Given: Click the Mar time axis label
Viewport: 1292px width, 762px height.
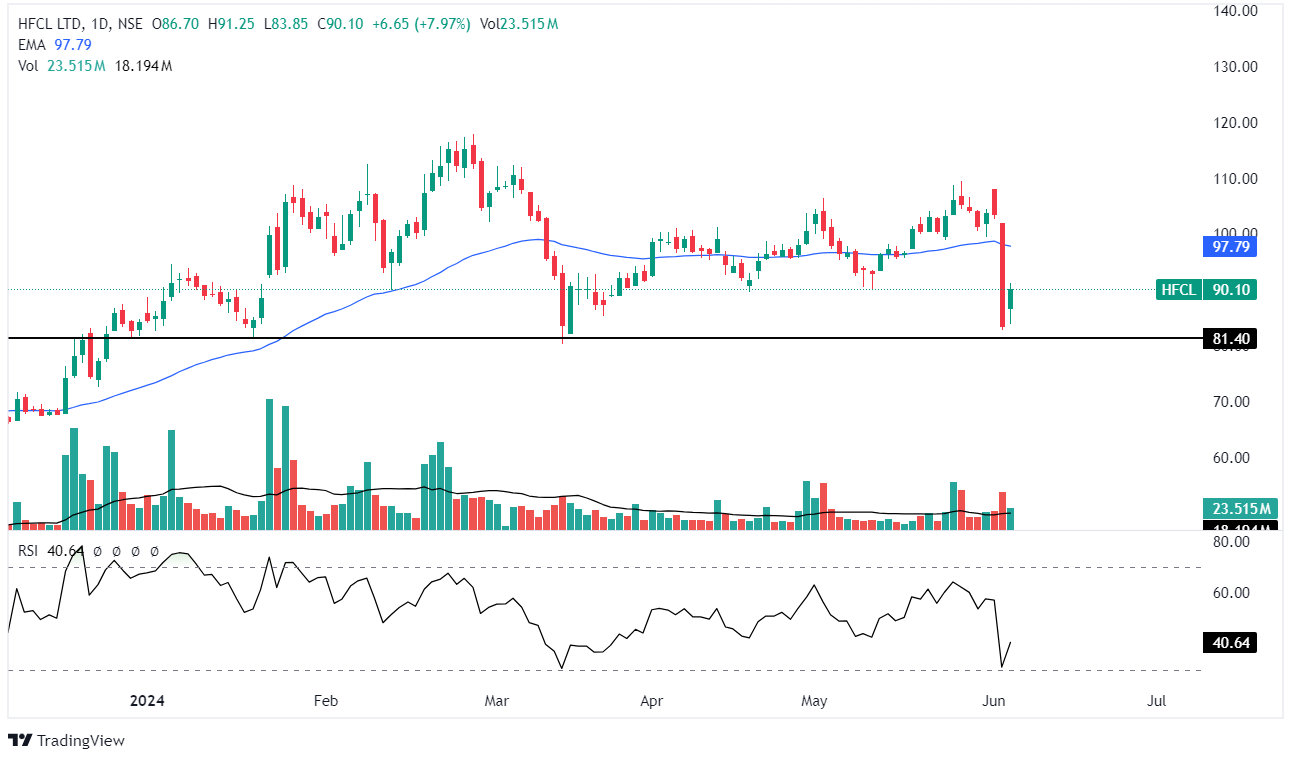Looking at the screenshot, I should coord(497,701).
